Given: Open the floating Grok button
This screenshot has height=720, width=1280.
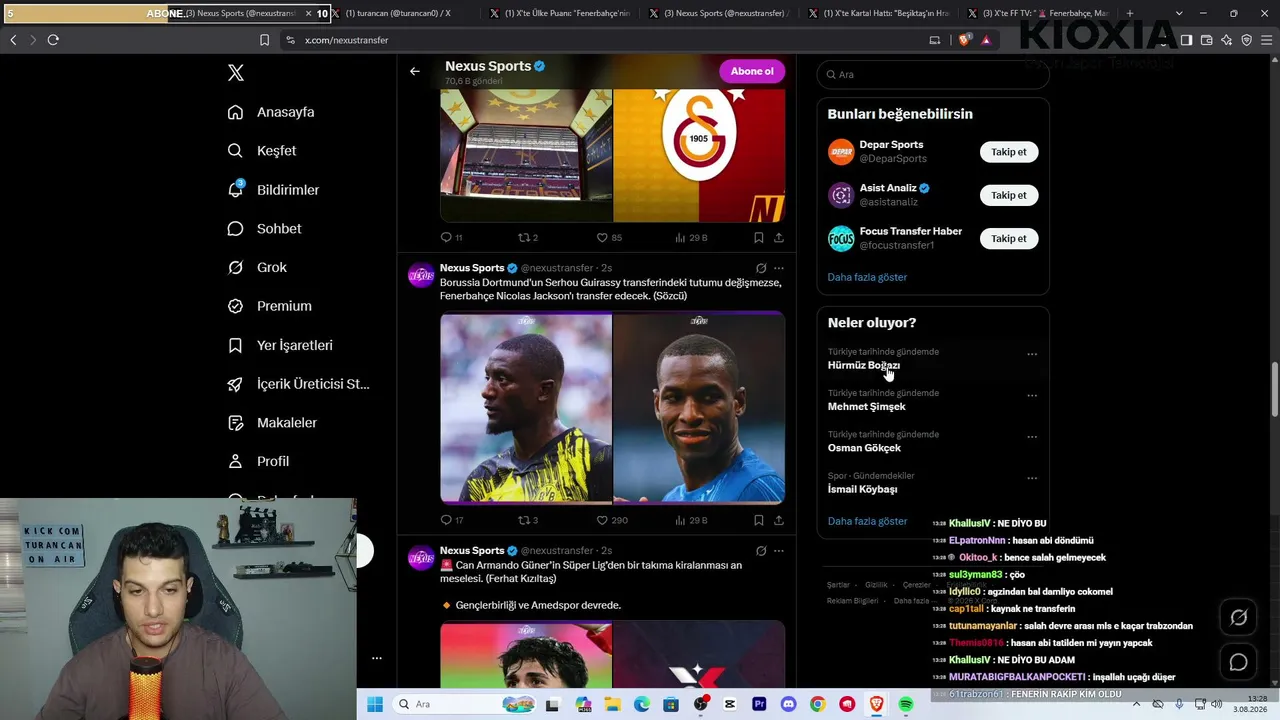Looking at the screenshot, I should point(1238,618).
